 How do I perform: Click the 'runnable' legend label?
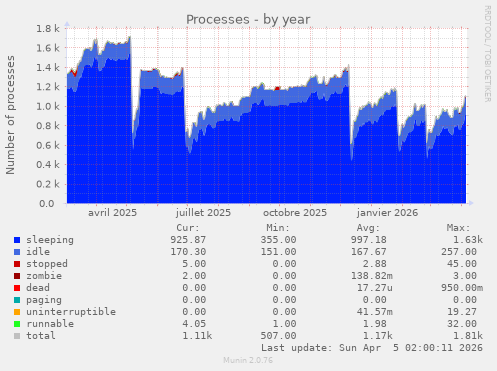click(50, 324)
